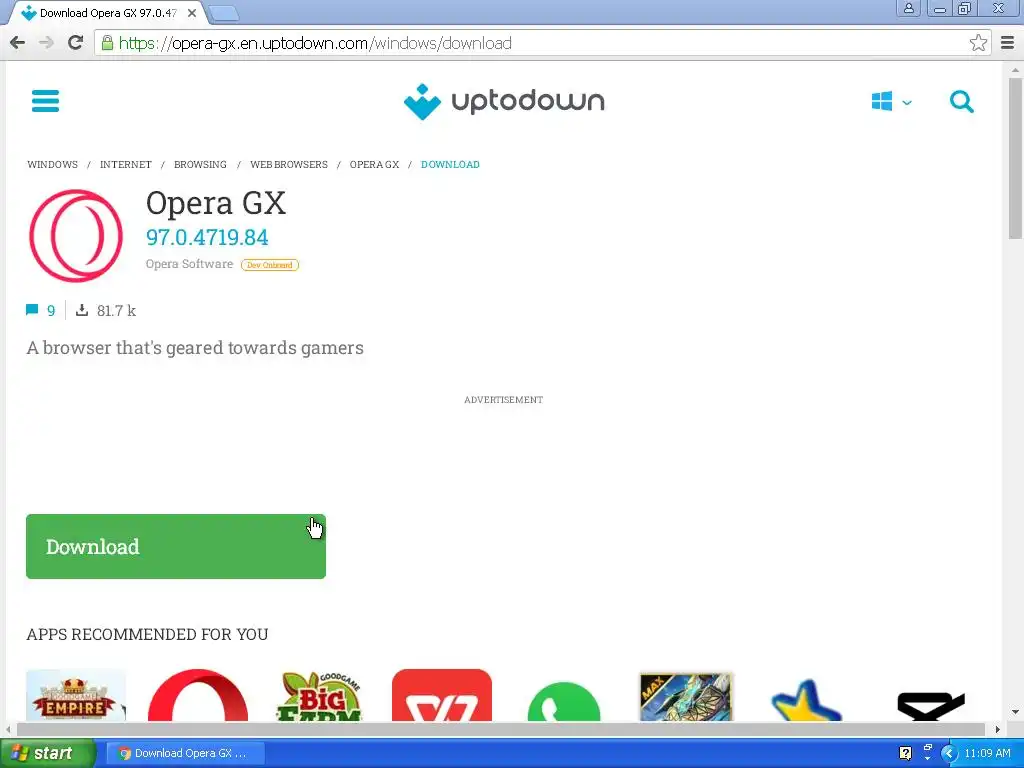The width and height of the screenshot is (1024, 768).
Task: Click the taskbar clock 11:09 AM
Action: tap(987, 753)
